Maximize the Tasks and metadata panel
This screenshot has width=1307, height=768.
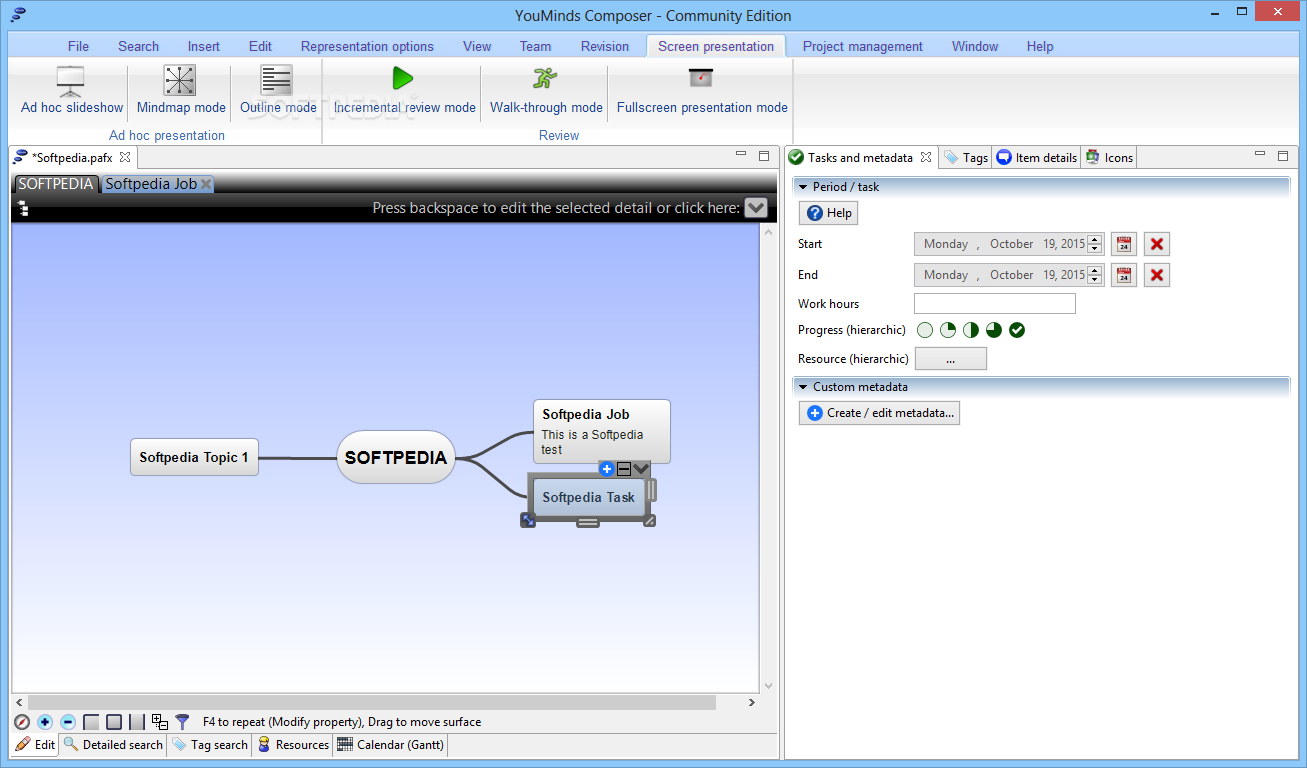tap(1283, 155)
